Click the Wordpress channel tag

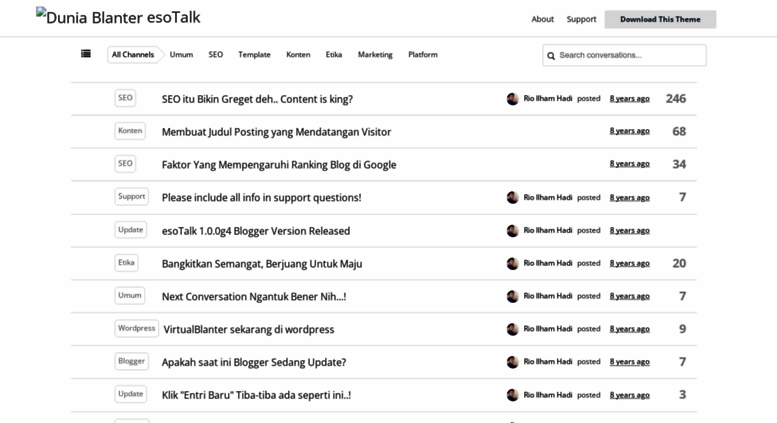tap(136, 328)
